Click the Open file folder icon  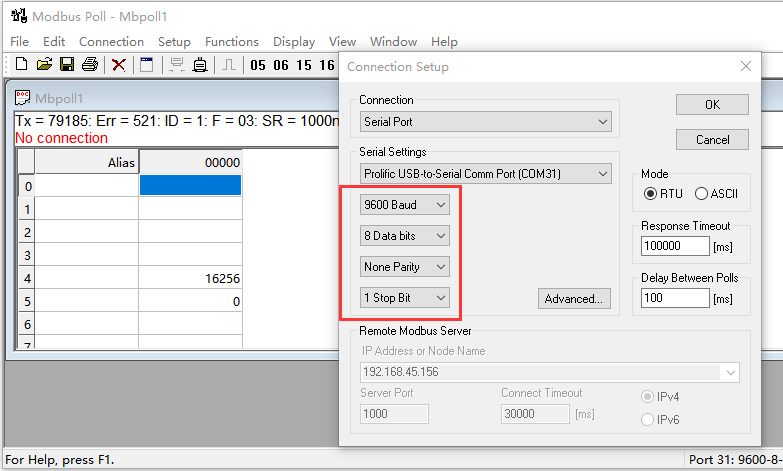point(44,65)
